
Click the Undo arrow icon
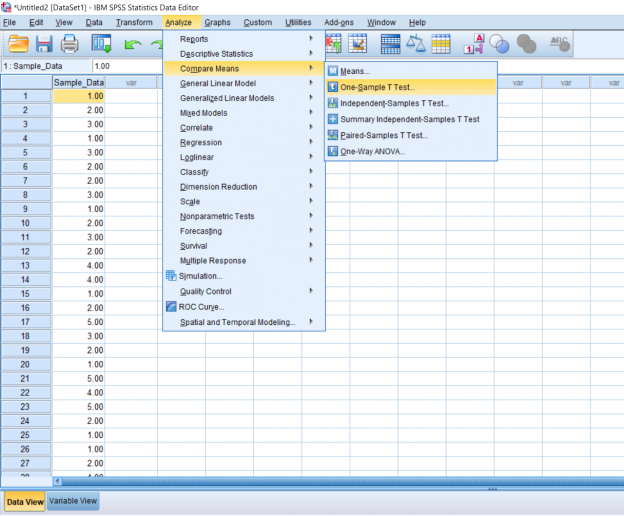tap(133, 45)
